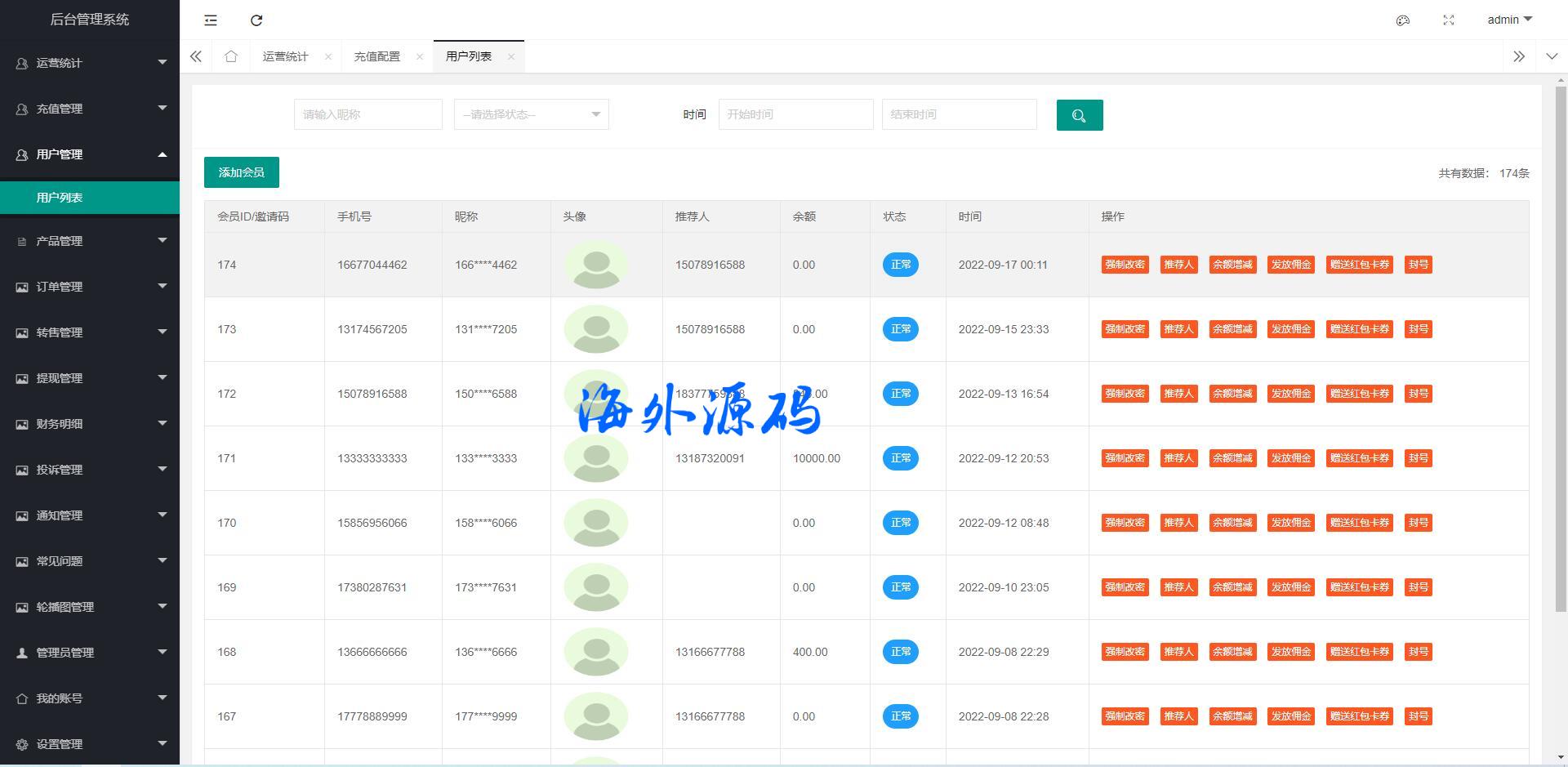
Task: Open the tab options chevron at far right
Action: (x=1552, y=56)
